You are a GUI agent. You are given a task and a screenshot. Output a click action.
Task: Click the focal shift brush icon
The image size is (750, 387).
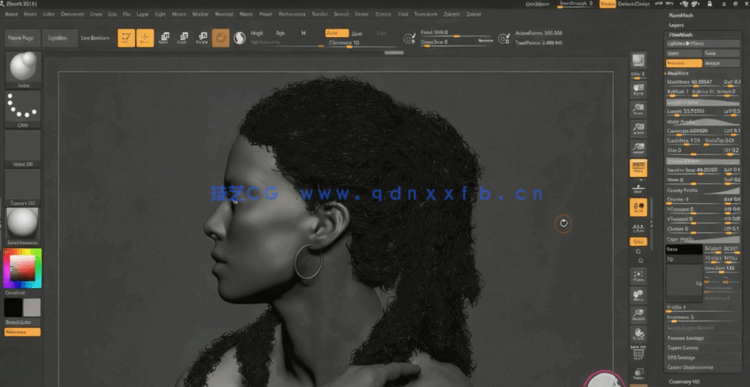410,39
